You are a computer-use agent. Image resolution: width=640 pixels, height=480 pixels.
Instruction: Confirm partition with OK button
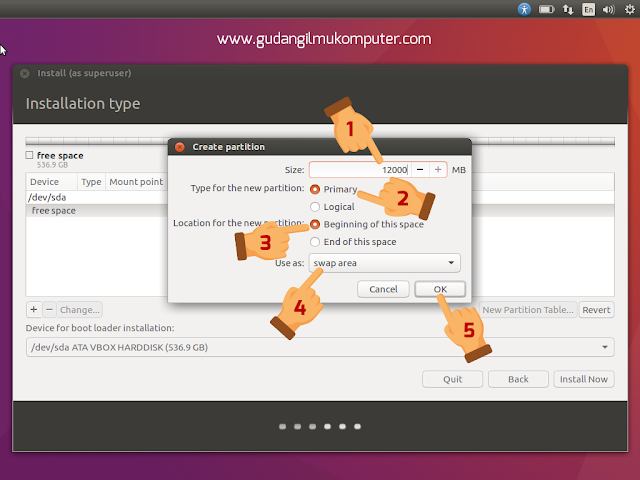pos(440,289)
